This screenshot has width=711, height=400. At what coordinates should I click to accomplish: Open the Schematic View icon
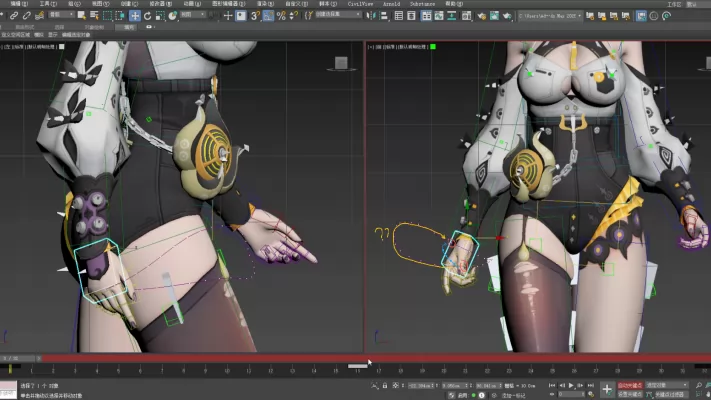(x=452, y=16)
